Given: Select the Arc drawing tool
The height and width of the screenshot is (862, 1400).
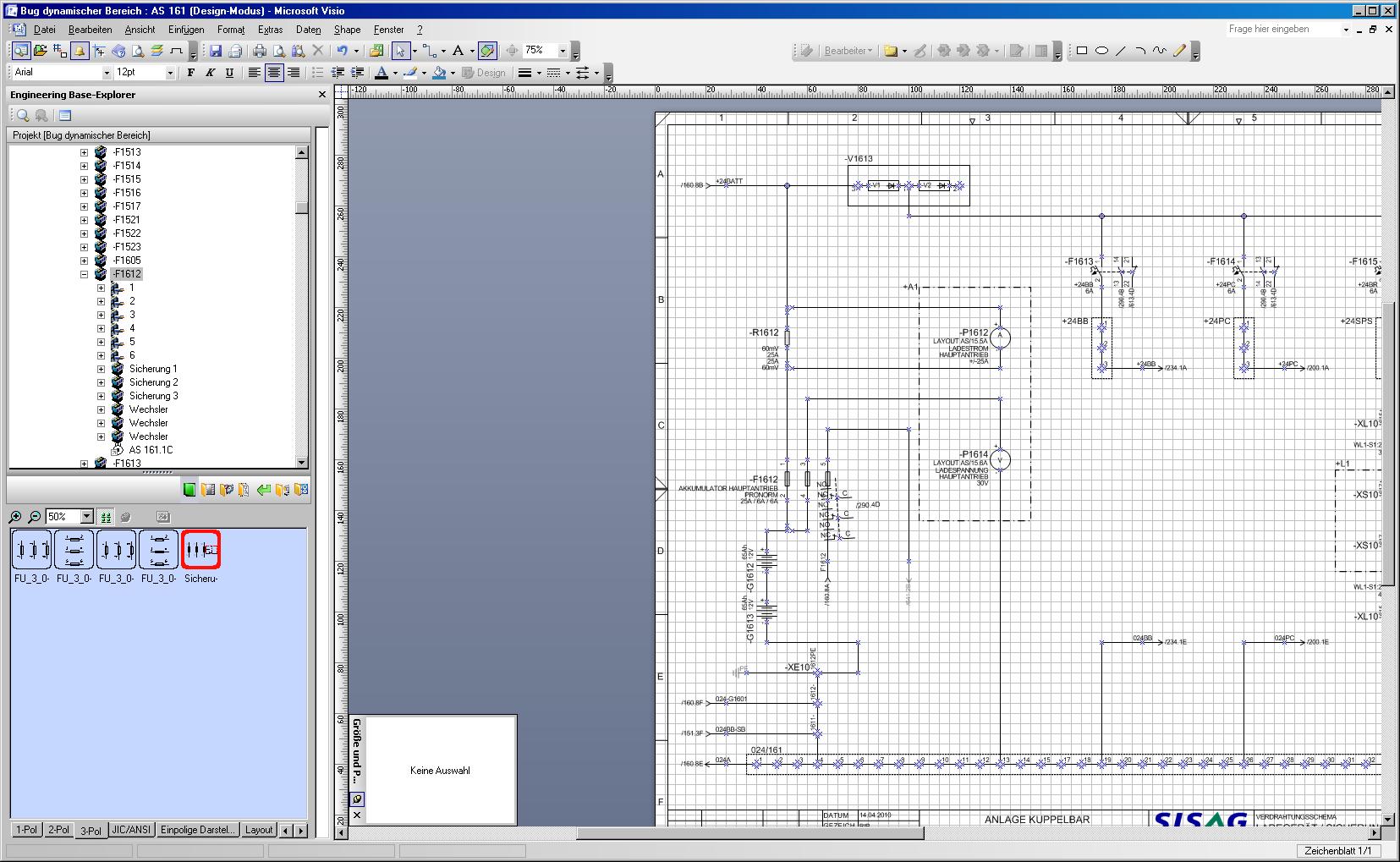Looking at the screenshot, I should point(1140,51).
